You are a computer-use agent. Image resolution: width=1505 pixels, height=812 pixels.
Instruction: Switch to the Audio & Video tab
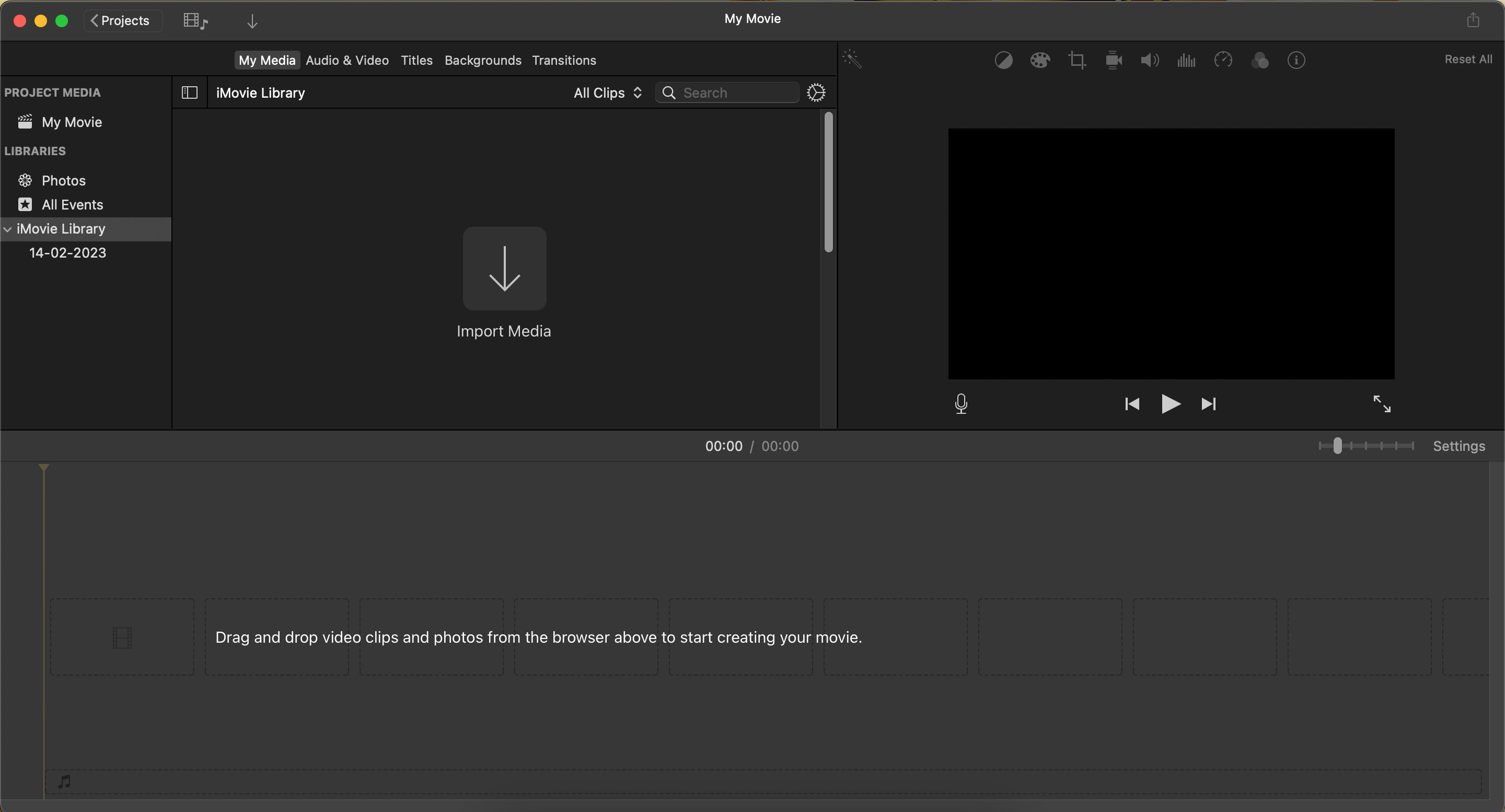click(347, 60)
